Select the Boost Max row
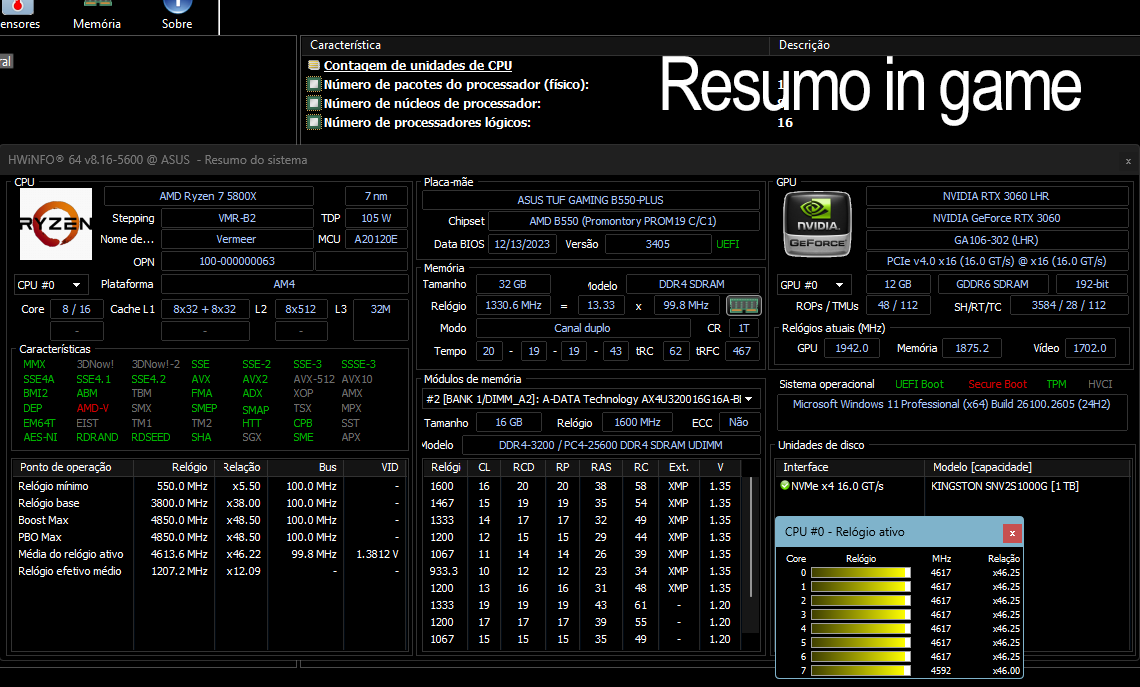Viewport: 1140px width, 687px height. (x=209, y=521)
